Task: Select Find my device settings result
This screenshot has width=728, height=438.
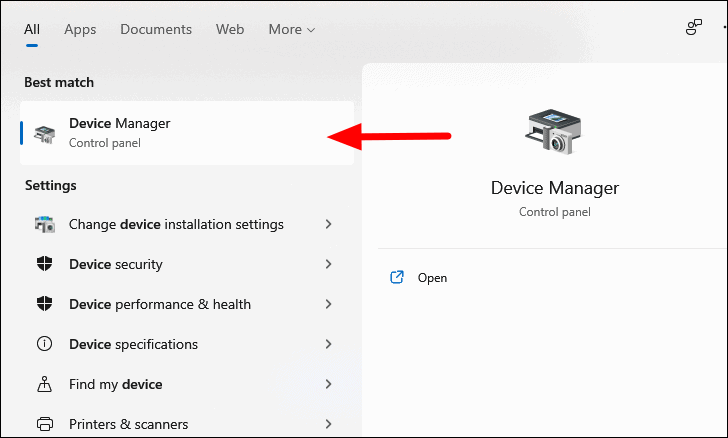Action: tap(187, 384)
